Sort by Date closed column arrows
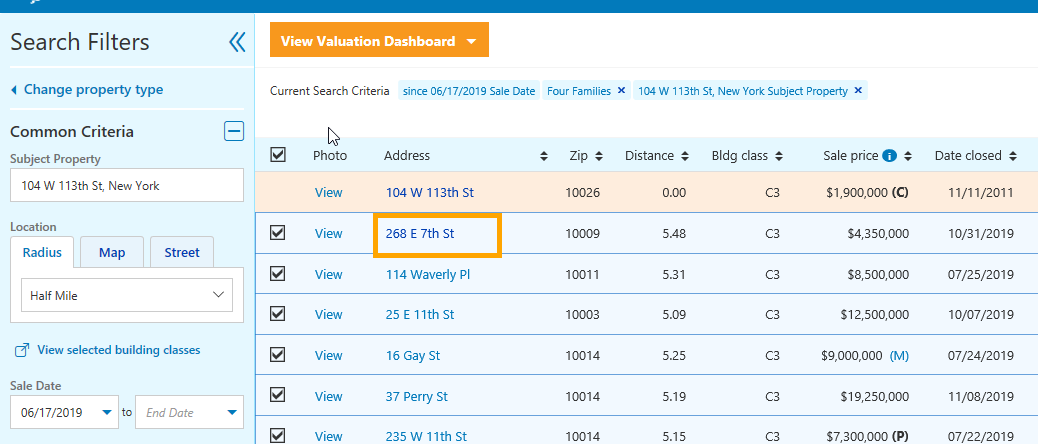The width and height of the screenshot is (1038, 444). [1013, 156]
